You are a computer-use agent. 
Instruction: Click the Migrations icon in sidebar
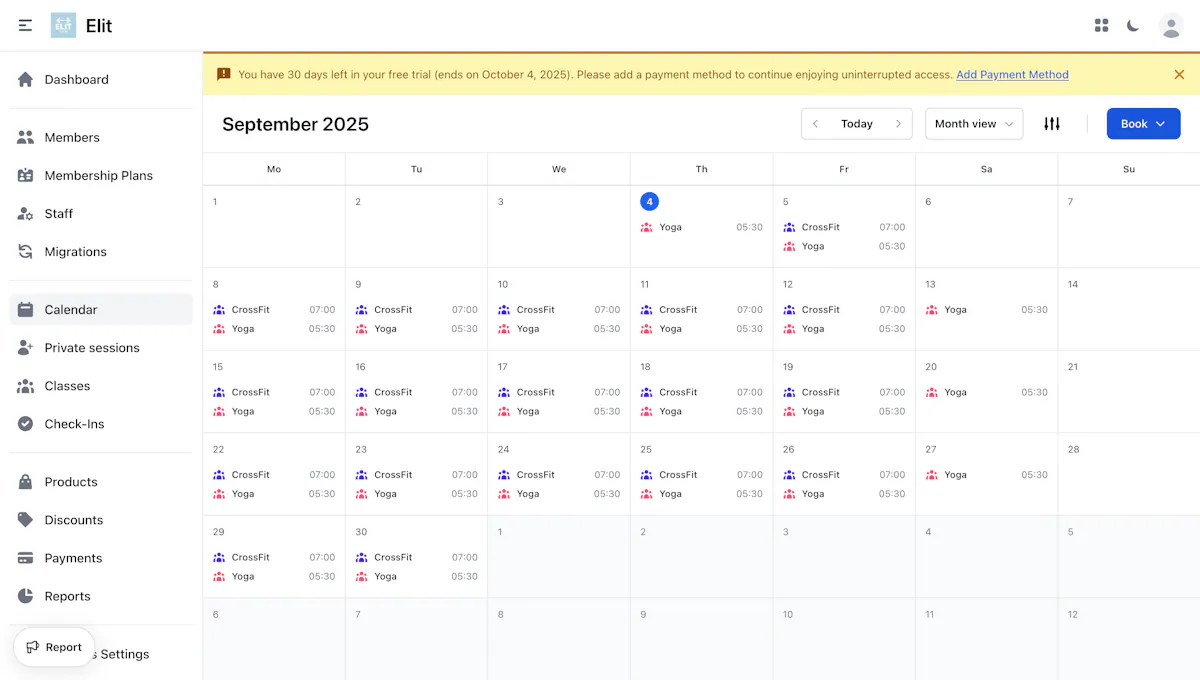tap(26, 252)
